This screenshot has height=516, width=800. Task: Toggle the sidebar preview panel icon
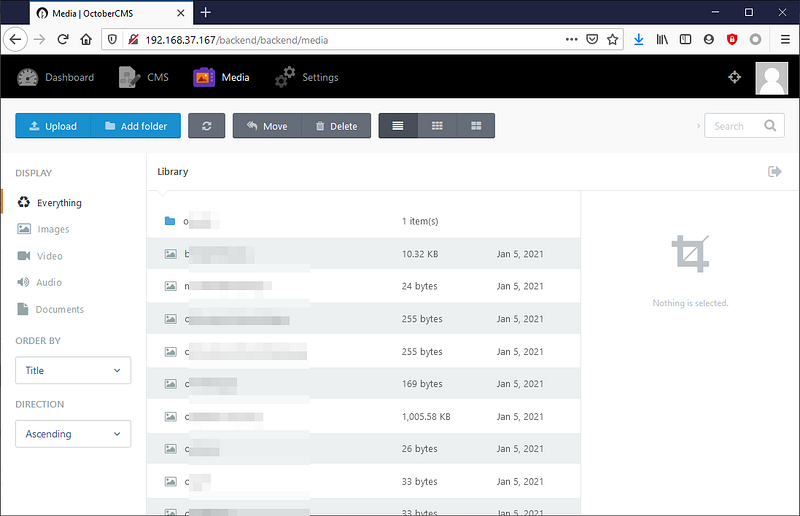(774, 171)
